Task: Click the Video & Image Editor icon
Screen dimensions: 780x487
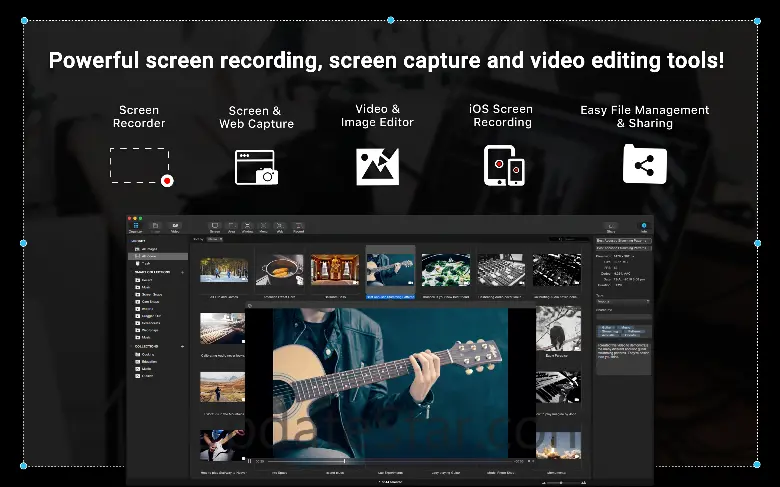Action: click(377, 166)
